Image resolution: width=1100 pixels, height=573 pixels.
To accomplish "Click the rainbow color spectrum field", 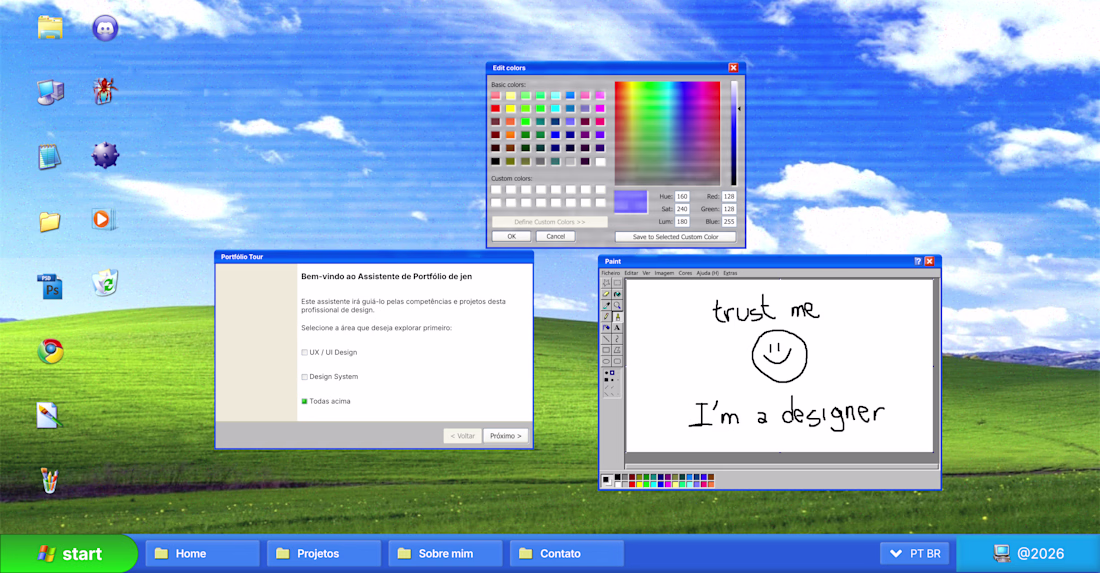I will (x=667, y=133).
